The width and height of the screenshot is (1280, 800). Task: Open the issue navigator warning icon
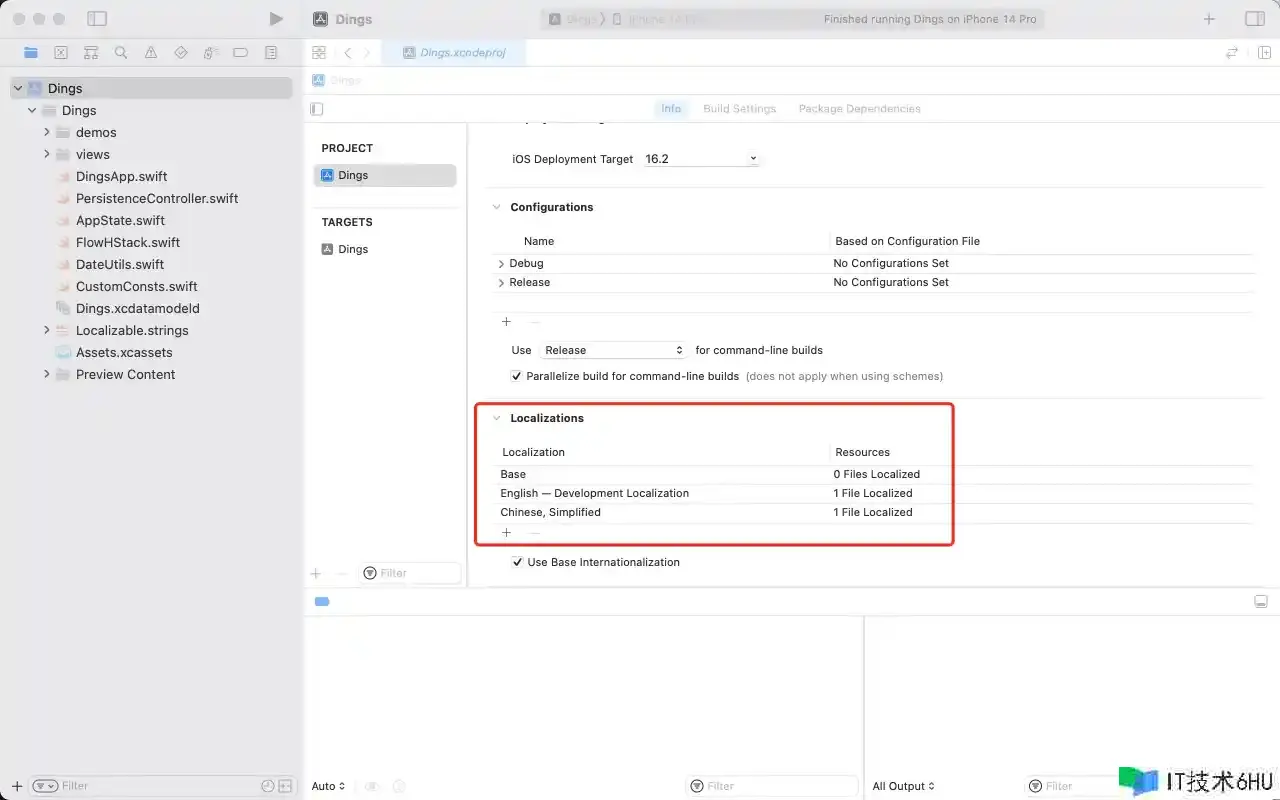click(x=151, y=53)
